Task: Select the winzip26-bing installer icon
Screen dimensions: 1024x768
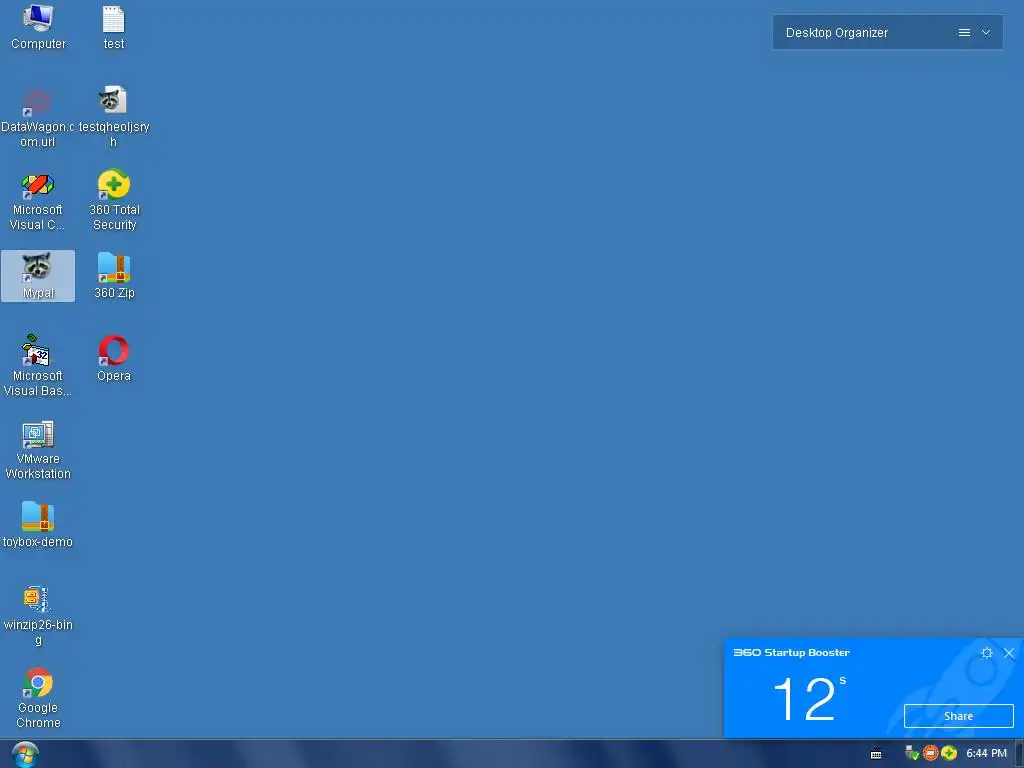Action: coord(38,615)
